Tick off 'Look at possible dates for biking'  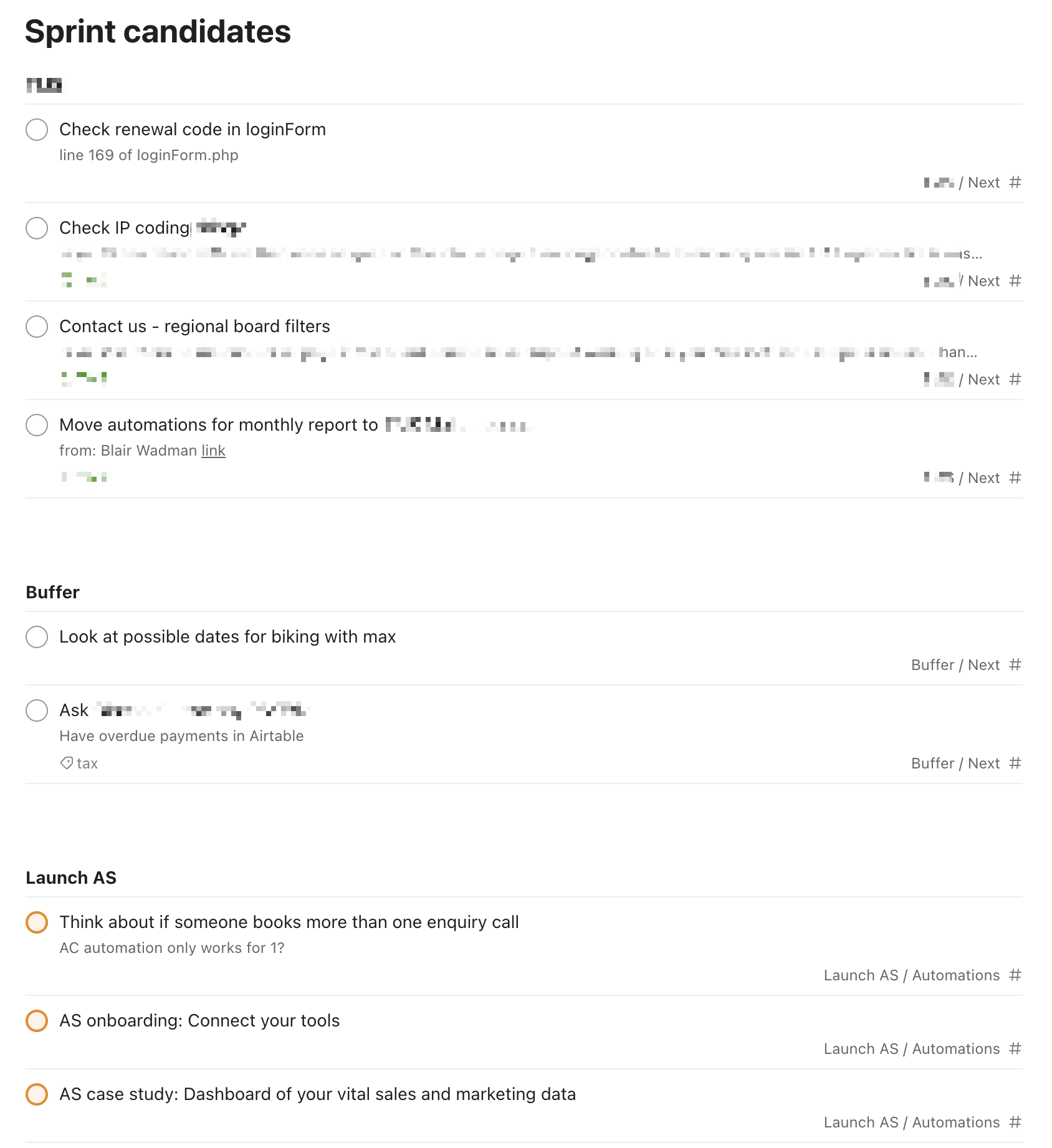click(x=37, y=637)
